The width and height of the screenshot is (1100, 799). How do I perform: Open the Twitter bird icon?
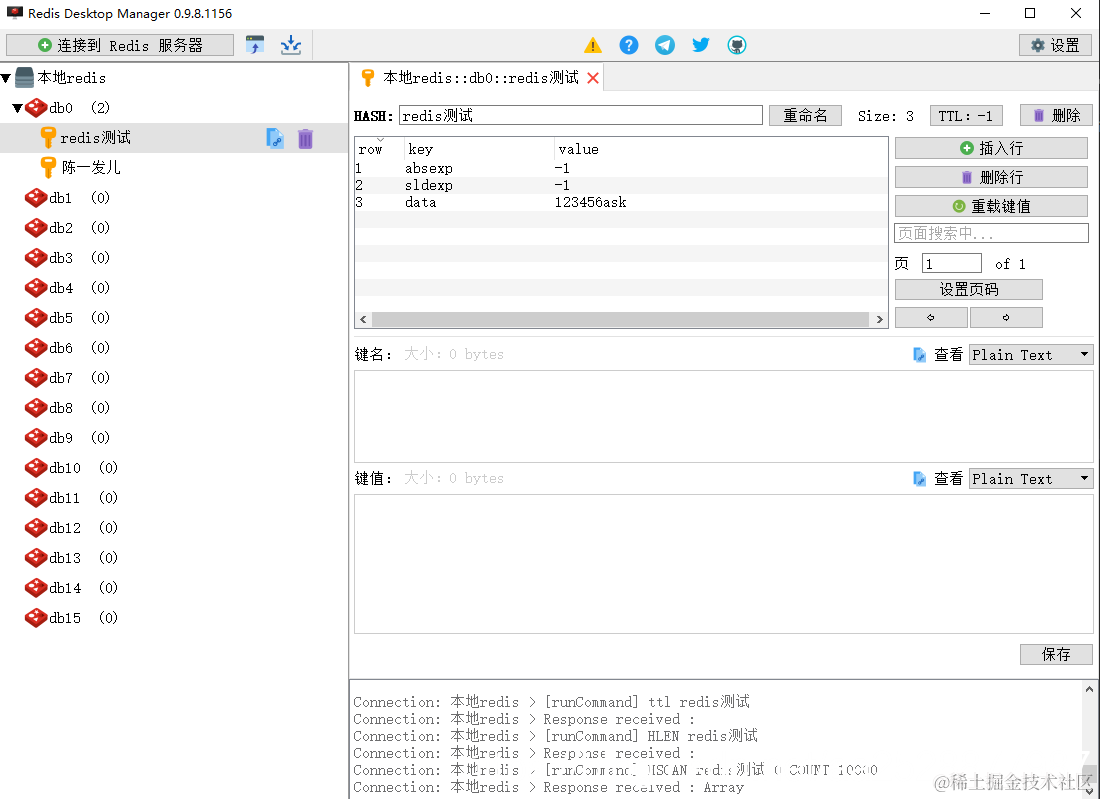coord(700,45)
